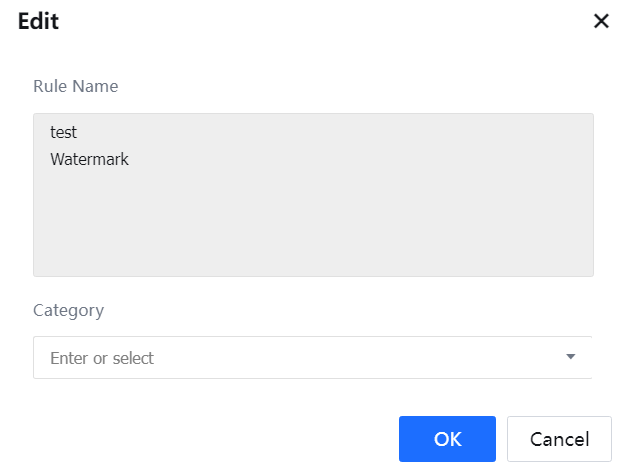627x469 pixels.
Task: Select the 'test' line in Rule Name
Action: tap(63, 132)
